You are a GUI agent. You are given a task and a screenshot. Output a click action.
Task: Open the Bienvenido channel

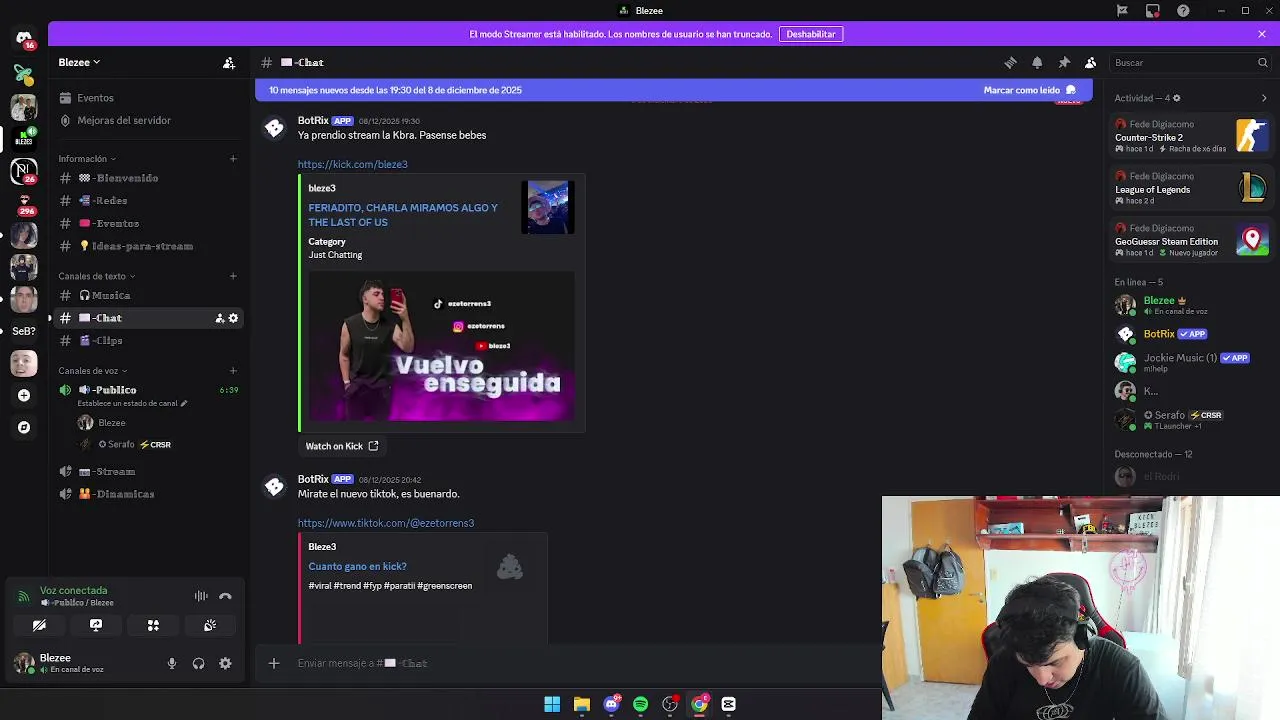(x=149, y=178)
